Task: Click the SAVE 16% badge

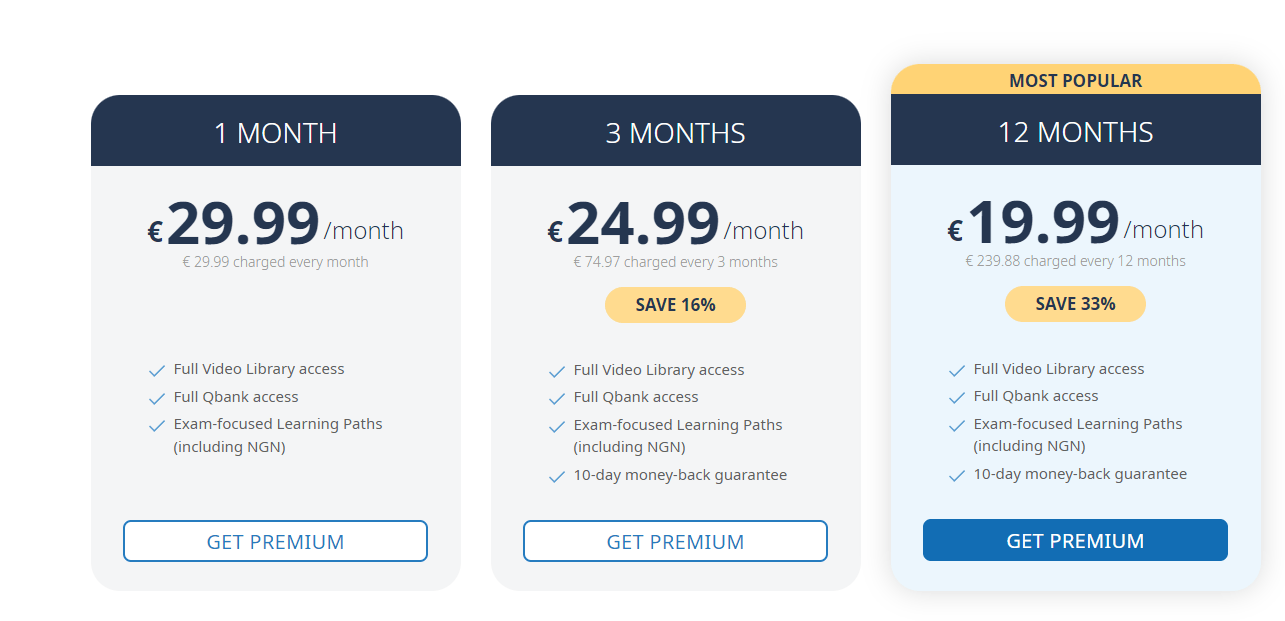Action: (675, 304)
